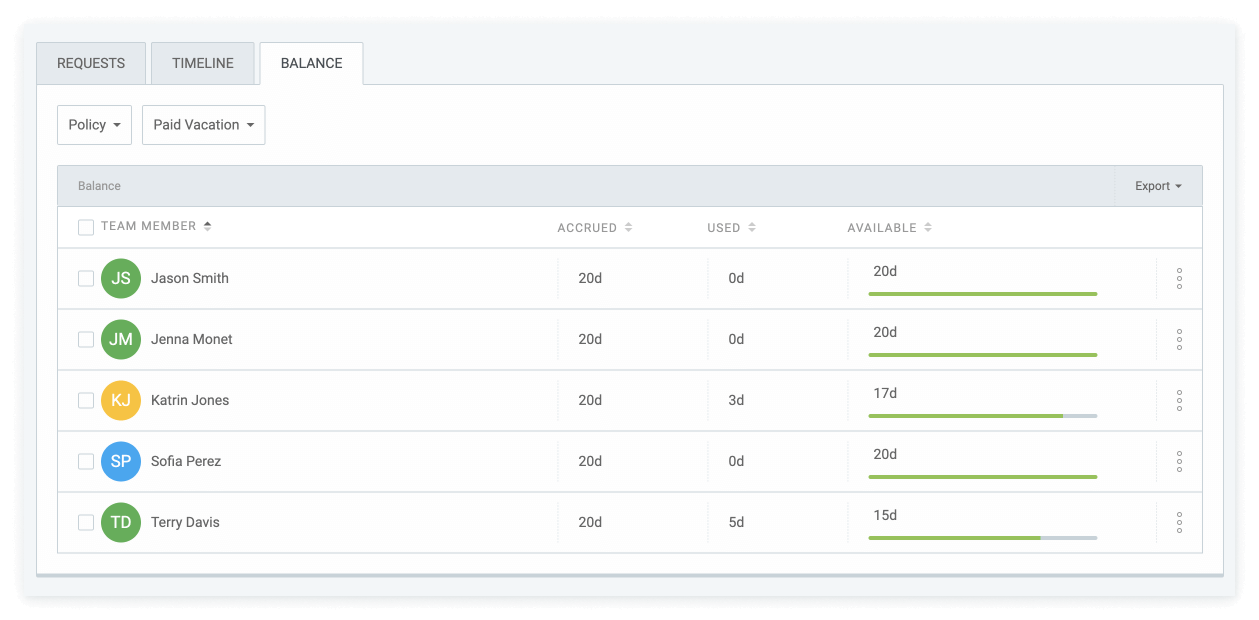Tick the checkbox next to Terry Davis
1259x620 pixels.
coord(86,522)
